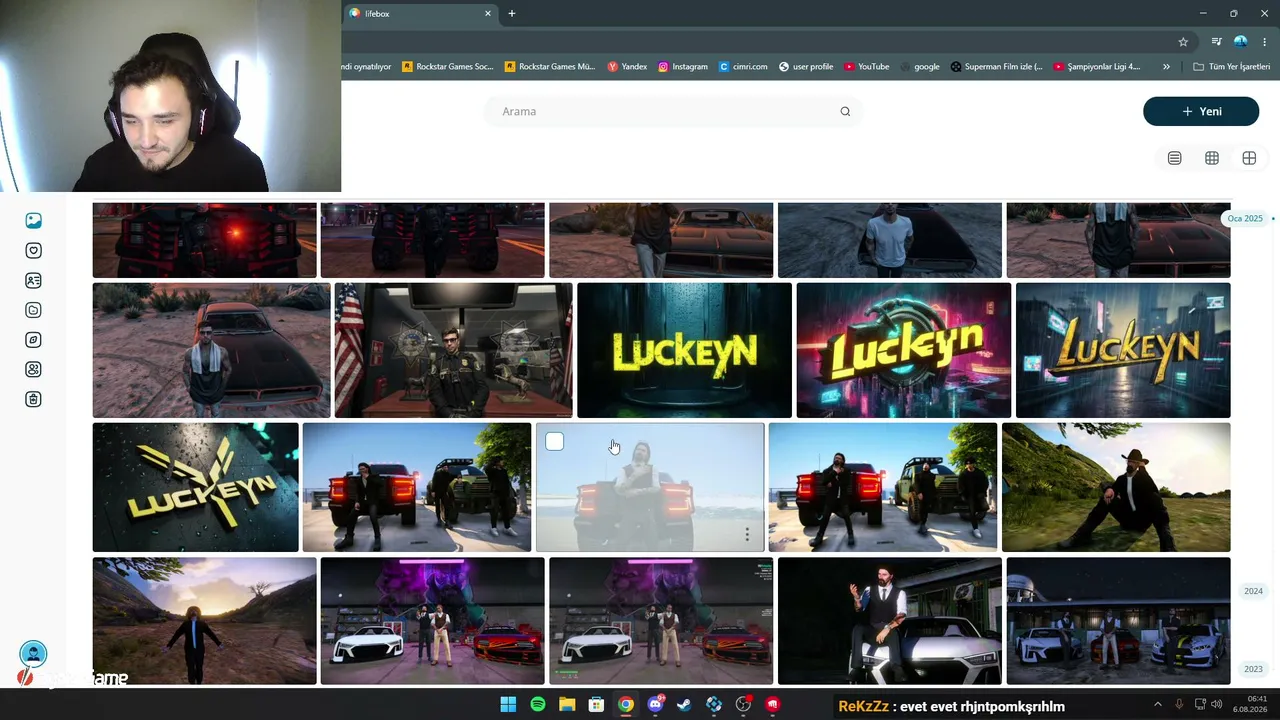Switch to list view layout
1280x720 pixels.
click(x=1175, y=158)
